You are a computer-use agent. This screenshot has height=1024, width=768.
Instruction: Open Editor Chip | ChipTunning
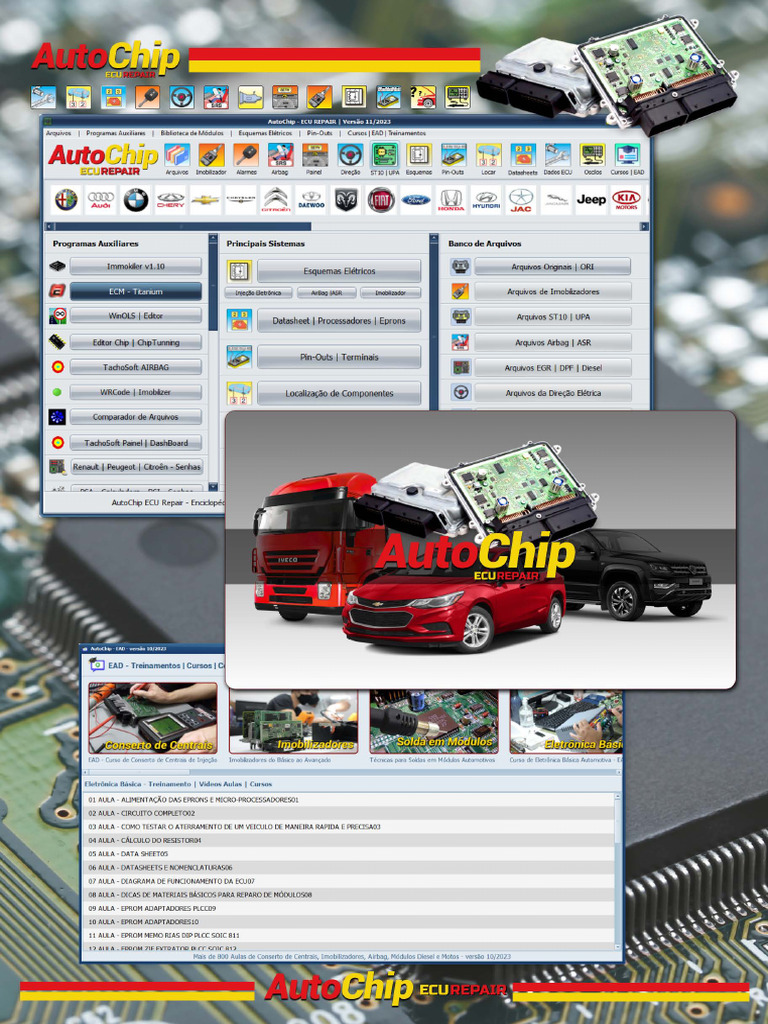pyautogui.click(x=136, y=342)
